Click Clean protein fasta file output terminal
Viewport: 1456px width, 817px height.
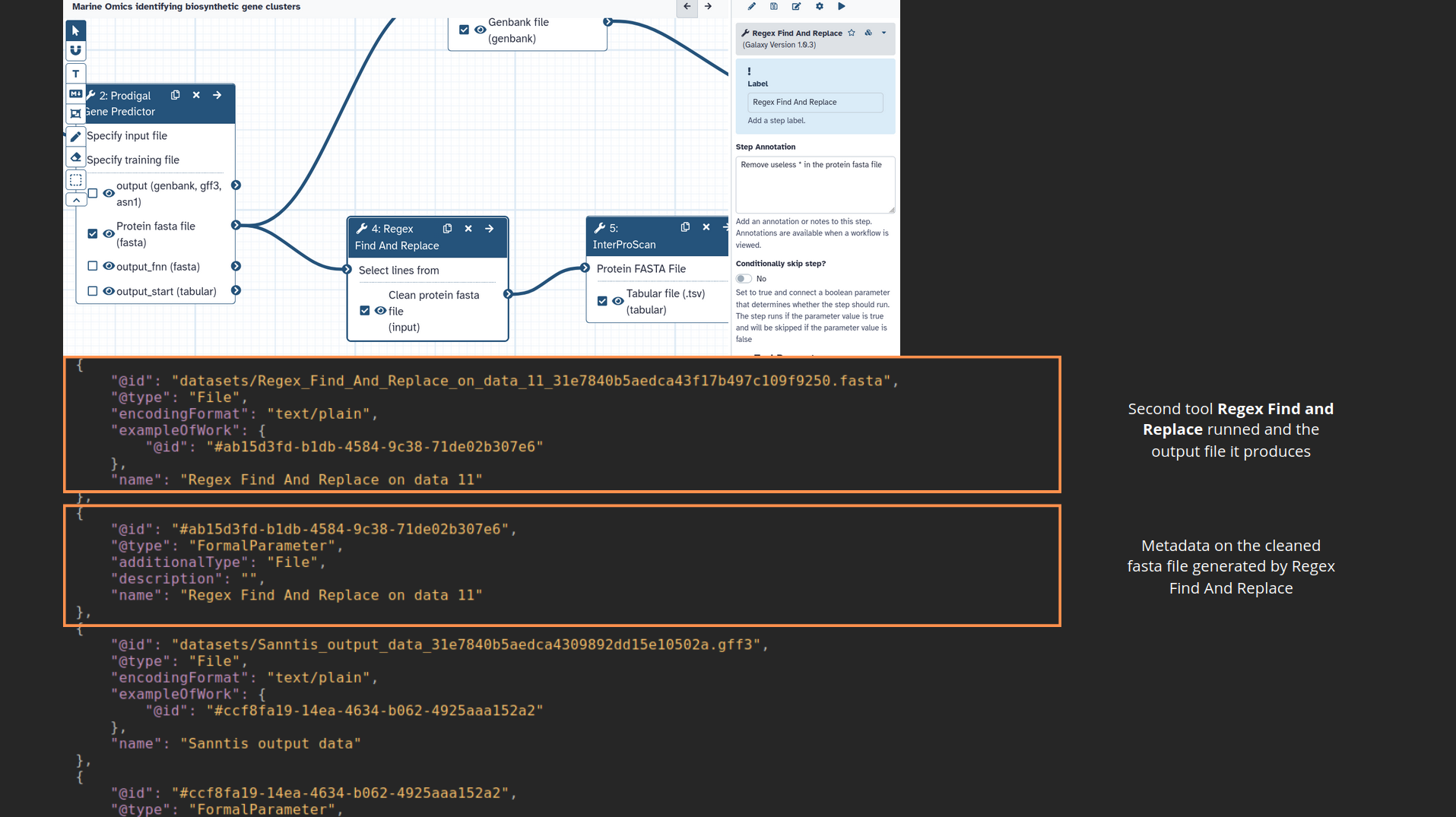click(x=508, y=294)
